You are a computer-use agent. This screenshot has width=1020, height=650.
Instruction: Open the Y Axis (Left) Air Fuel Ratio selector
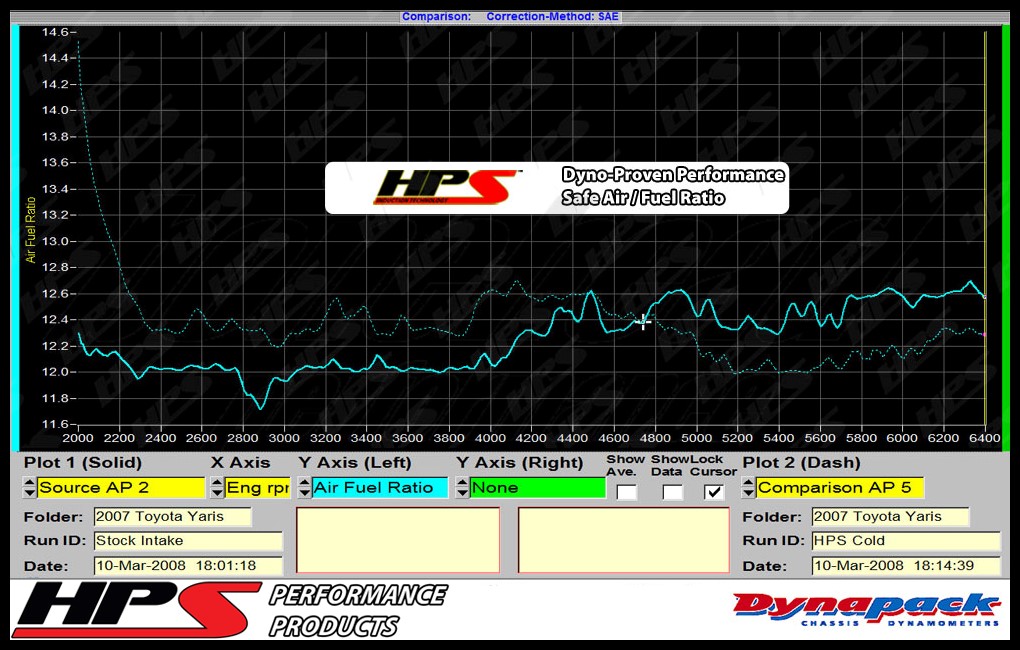(380, 487)
